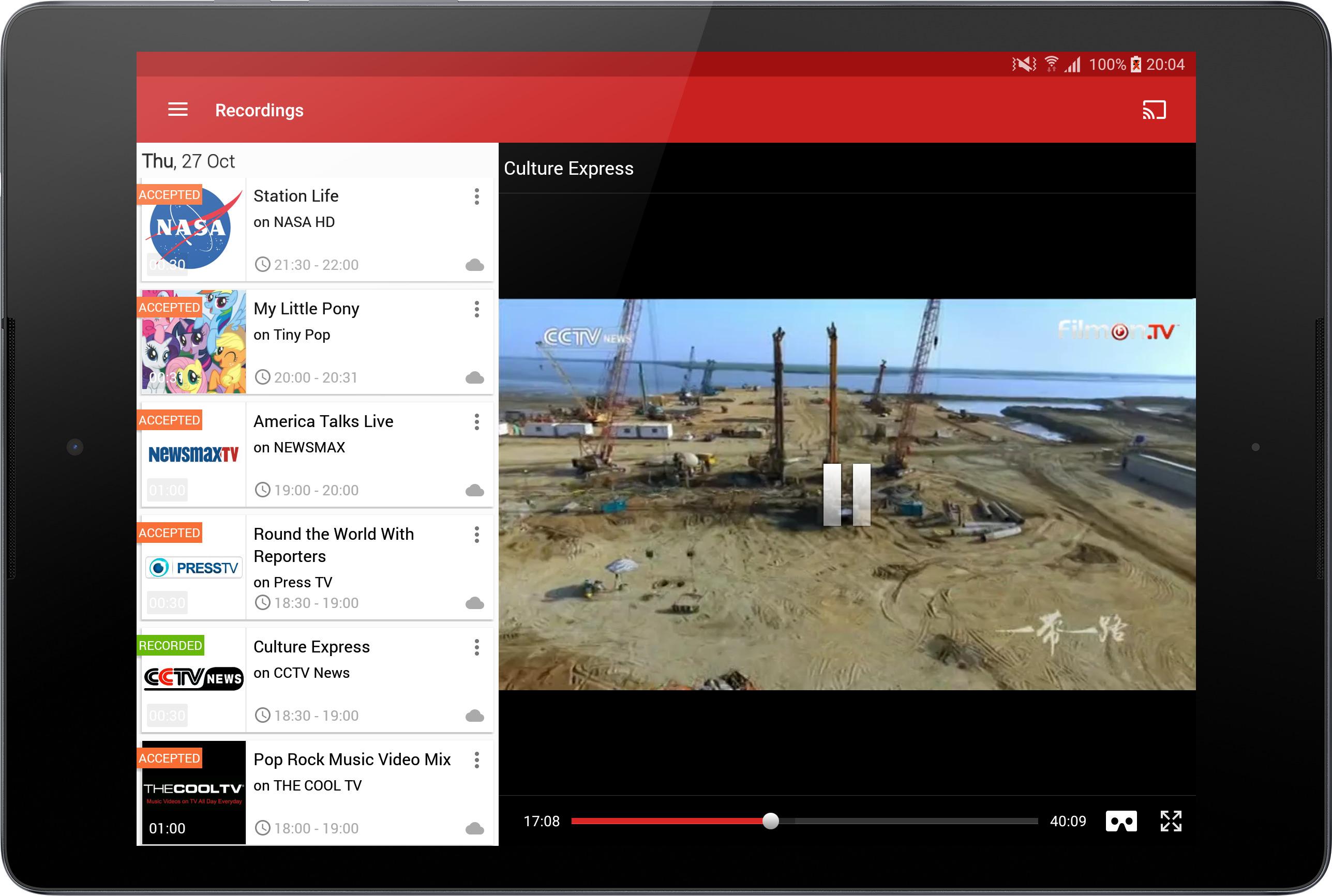
Task: Tap cloud icon on My Little Pony entry
Action: tap(474, 378)
